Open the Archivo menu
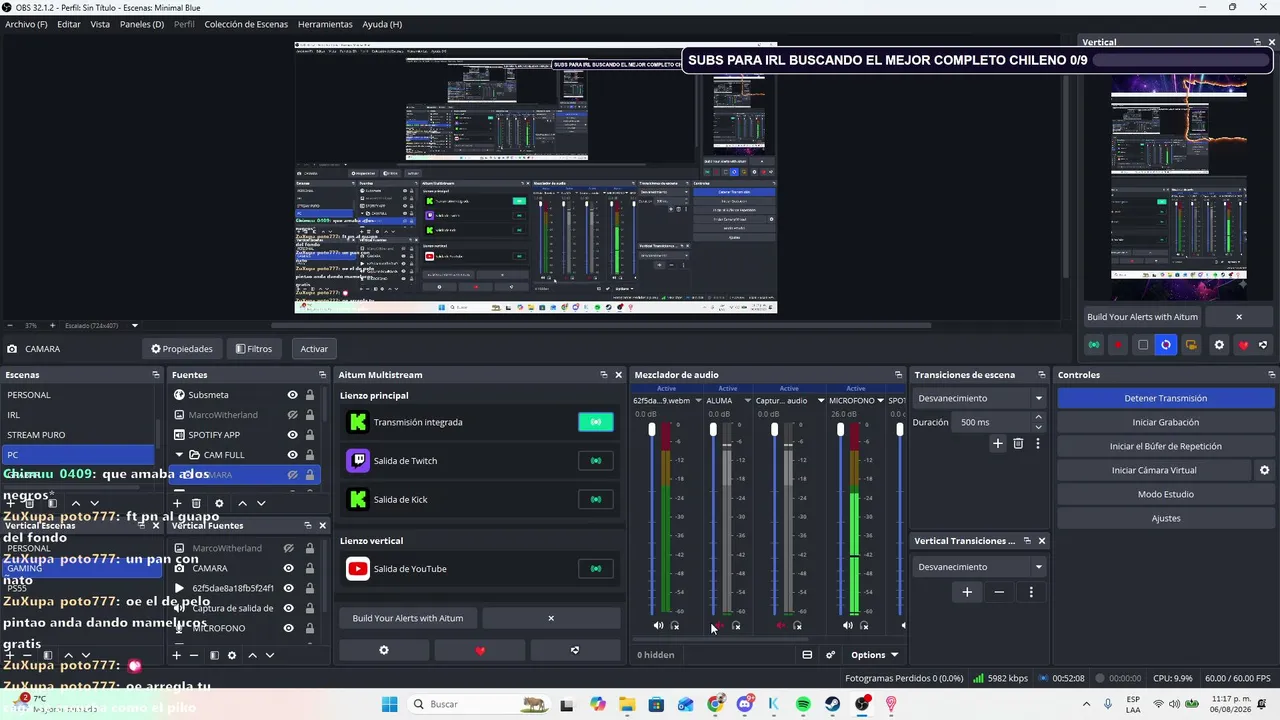This screenshot has height=720, width=1280. click(x=26, y=24)
